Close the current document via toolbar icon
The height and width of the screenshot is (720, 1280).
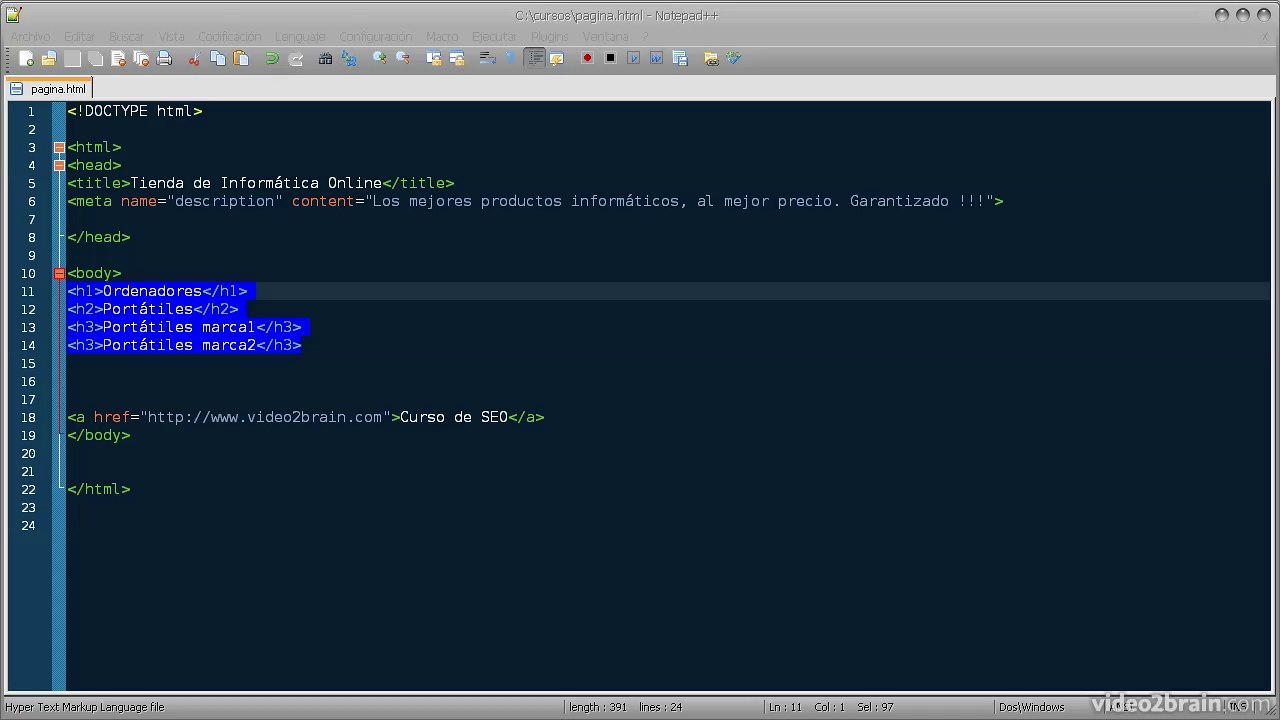[118, 59]
